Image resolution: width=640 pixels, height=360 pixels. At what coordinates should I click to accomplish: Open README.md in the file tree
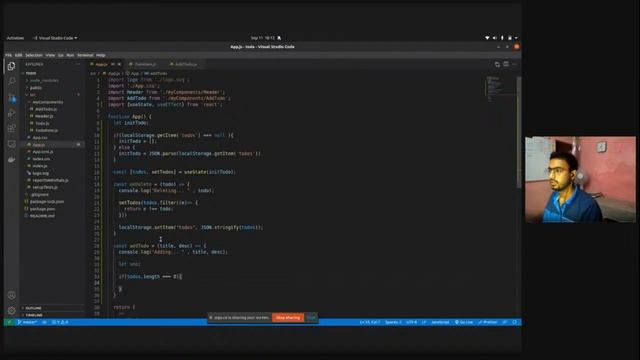coord(42,216)
